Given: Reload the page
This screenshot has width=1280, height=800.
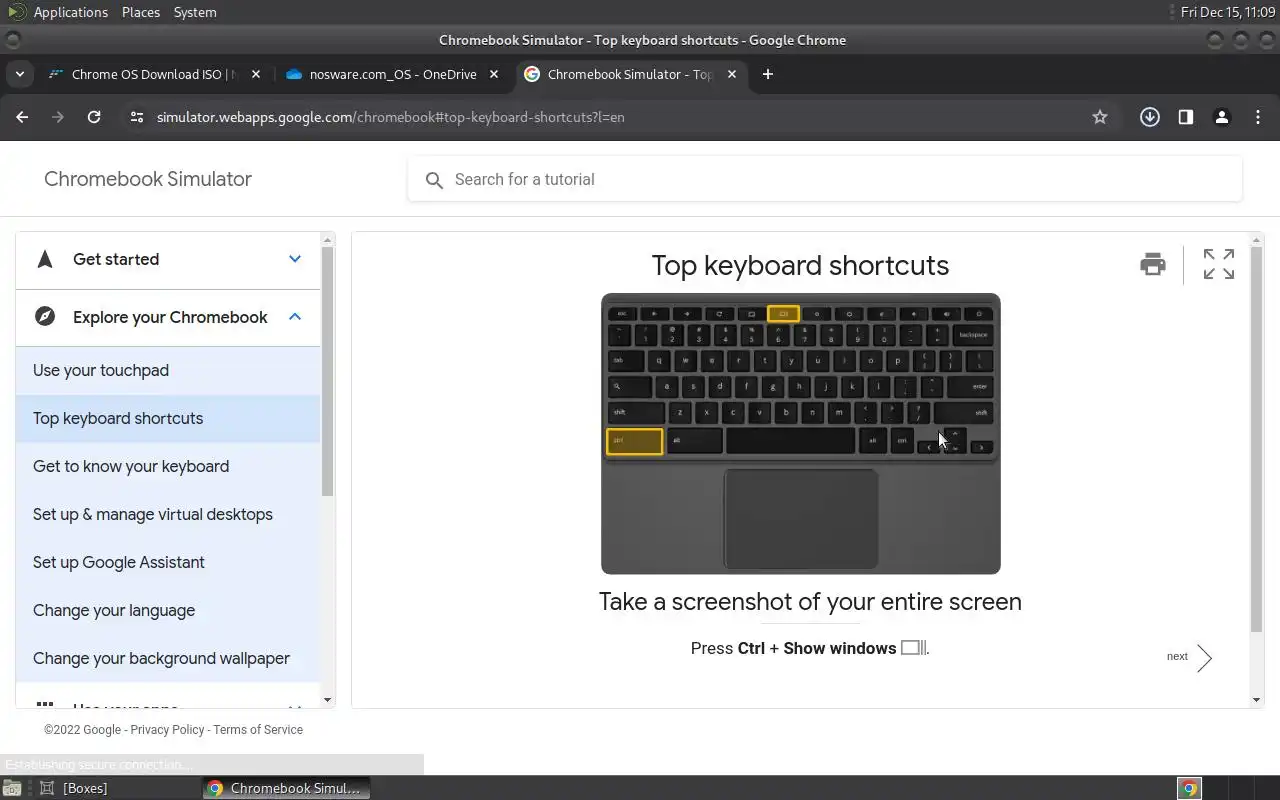Looking at the screenshot, I should pos(94,117).
